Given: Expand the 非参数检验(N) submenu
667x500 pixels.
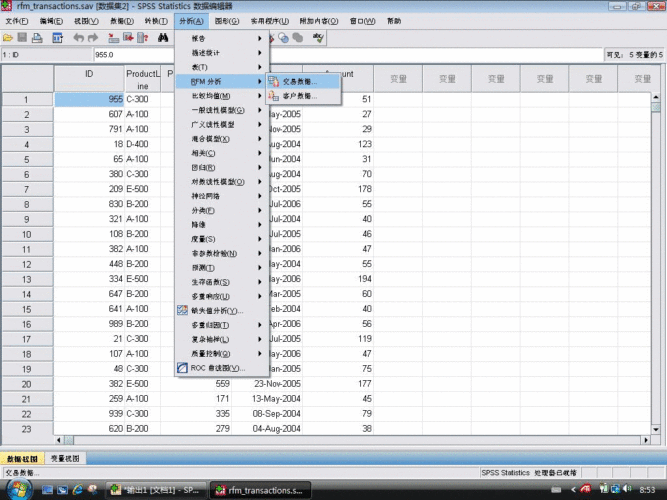Looking at the screenshot, I should coord(222,254).
